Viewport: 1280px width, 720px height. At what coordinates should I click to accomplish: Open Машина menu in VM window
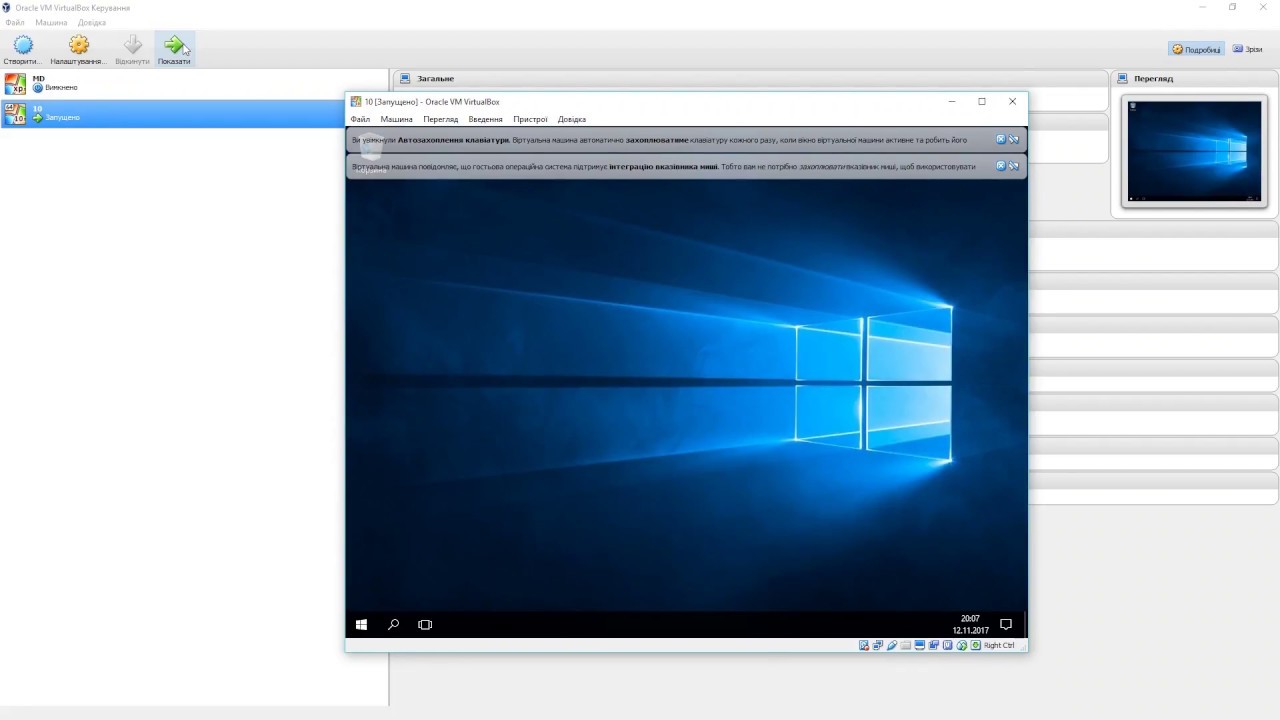point(396,119)
